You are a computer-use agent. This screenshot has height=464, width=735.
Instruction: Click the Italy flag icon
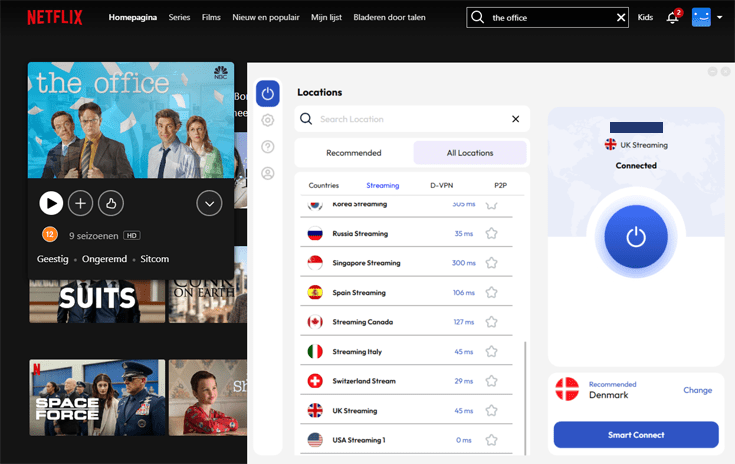[315, 352]
